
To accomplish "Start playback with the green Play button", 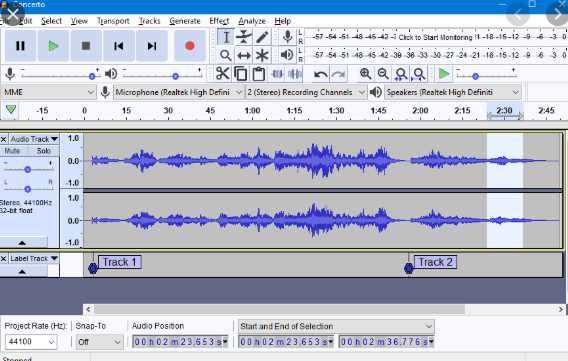I will coord(53,46).
